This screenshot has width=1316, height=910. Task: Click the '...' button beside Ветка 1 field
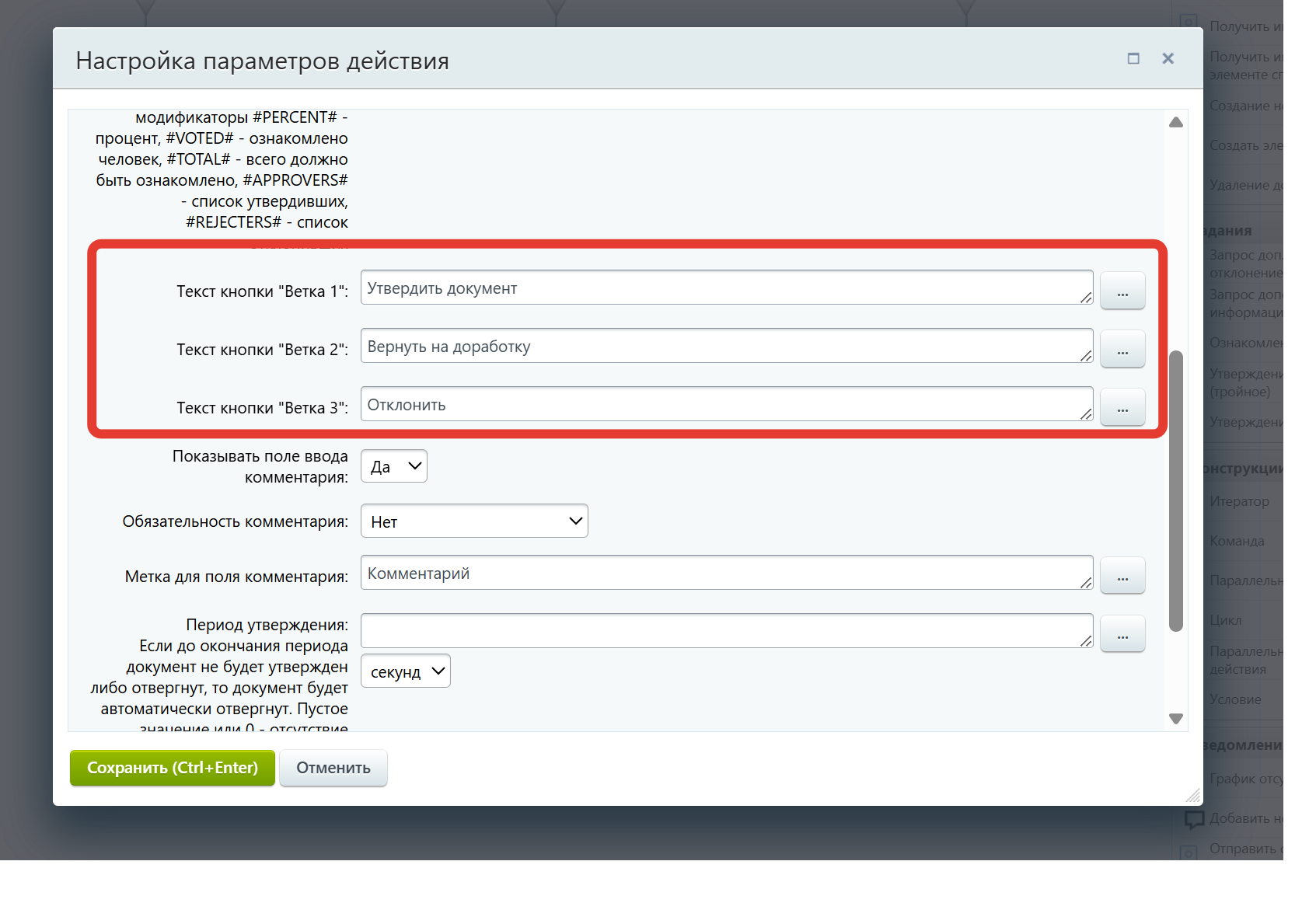pyautogui.click(x=1122, y=291)
